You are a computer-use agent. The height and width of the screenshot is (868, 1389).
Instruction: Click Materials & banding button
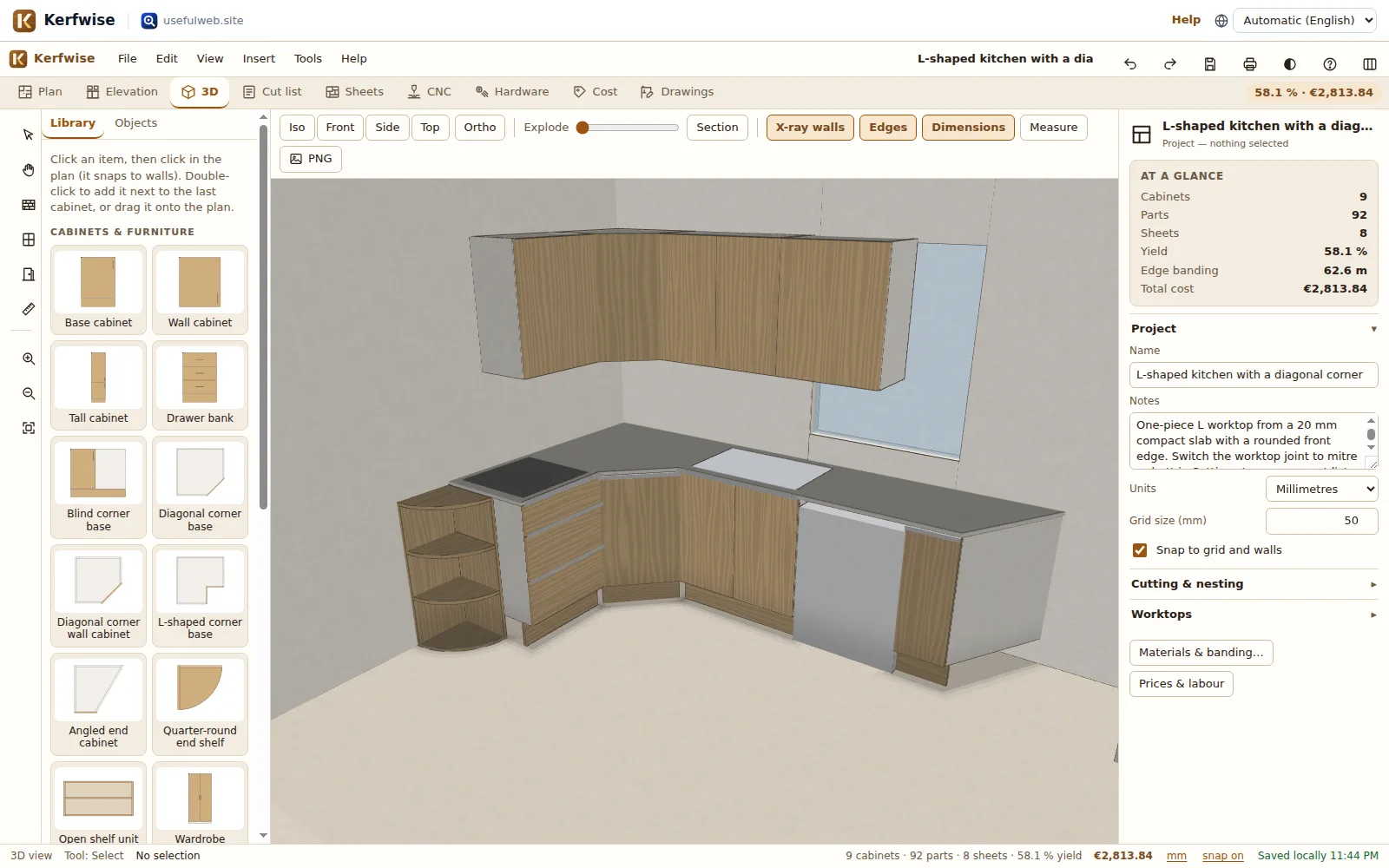click(1201, 653)
